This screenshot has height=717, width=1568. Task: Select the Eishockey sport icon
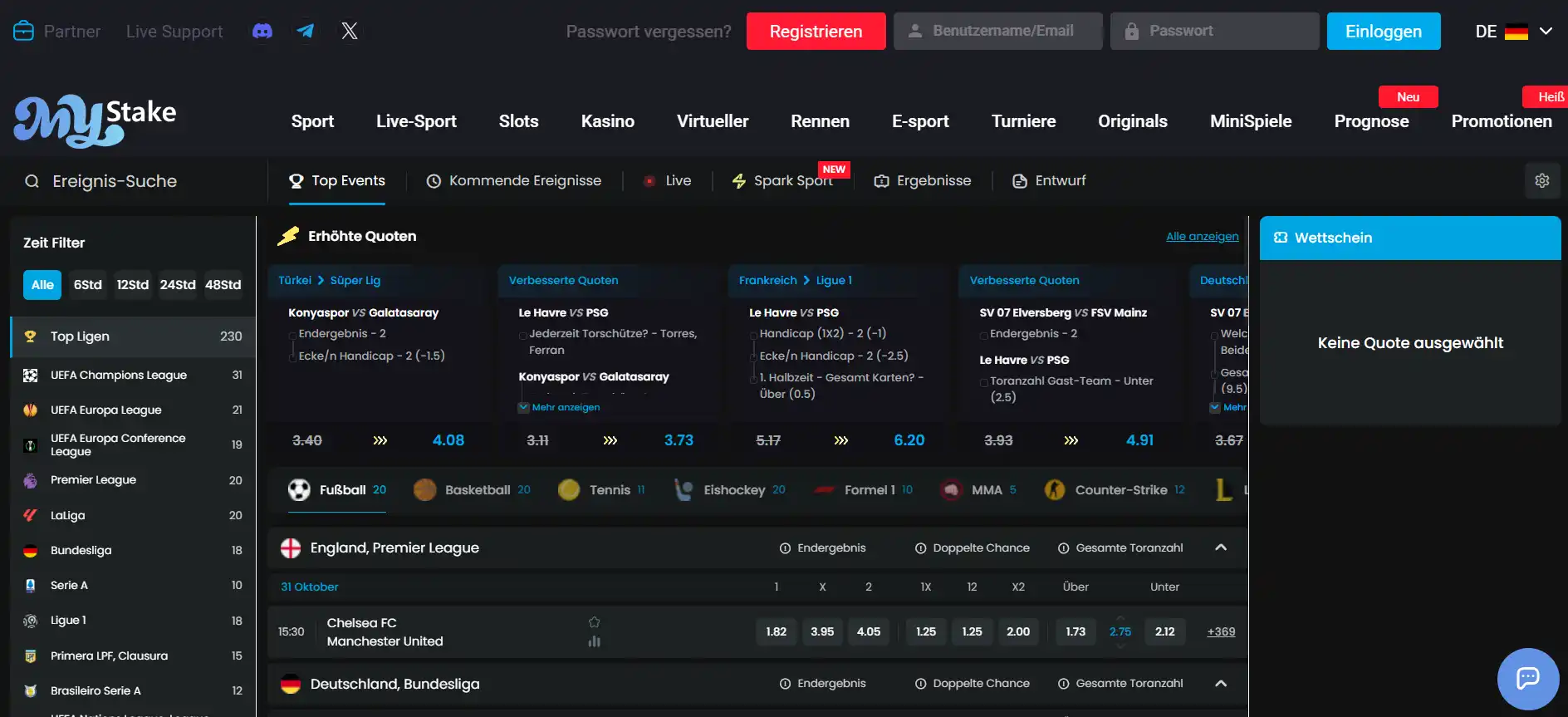[x=684, y=490]
